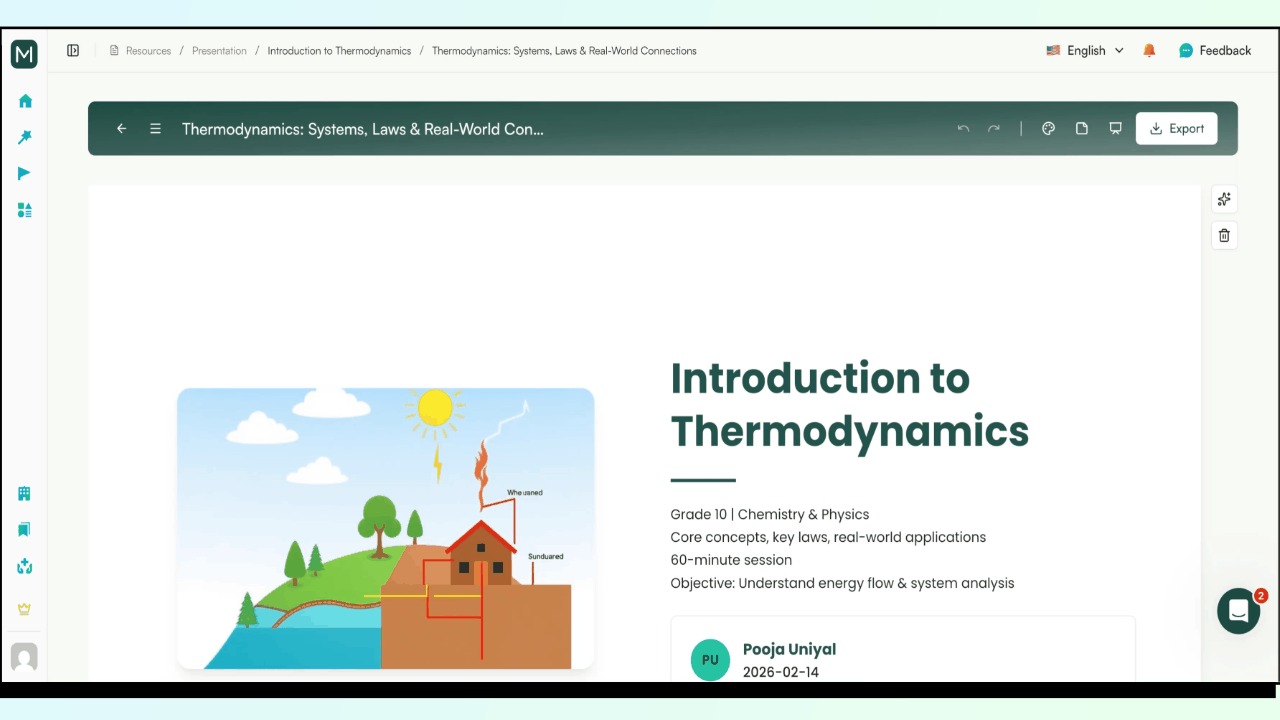Viewport: 1280px width, 720px height.
Task: Open the presentations play icon in sidebar
Action: 24,173
